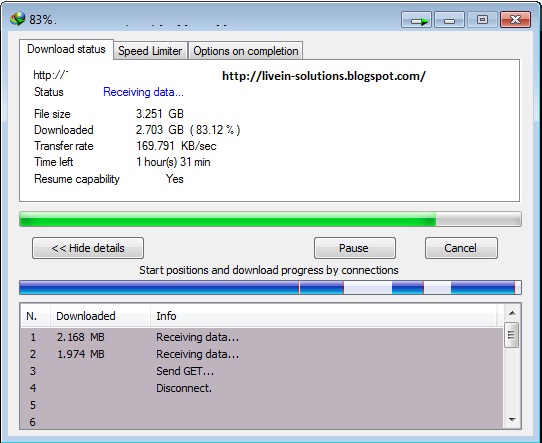Click the green arrow tray button

coord(417,19)
